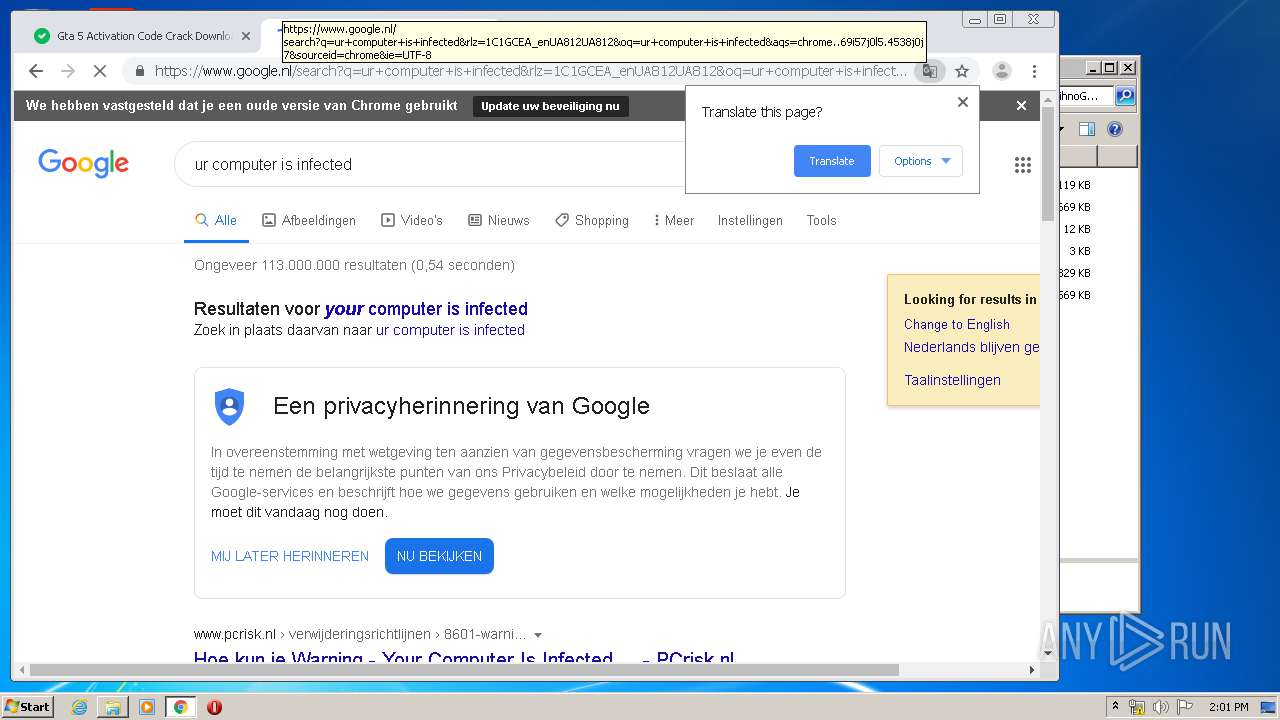Open the Chrome profile avatar
This screenshot has width=1280, height=720.
tap(1001, 71)
